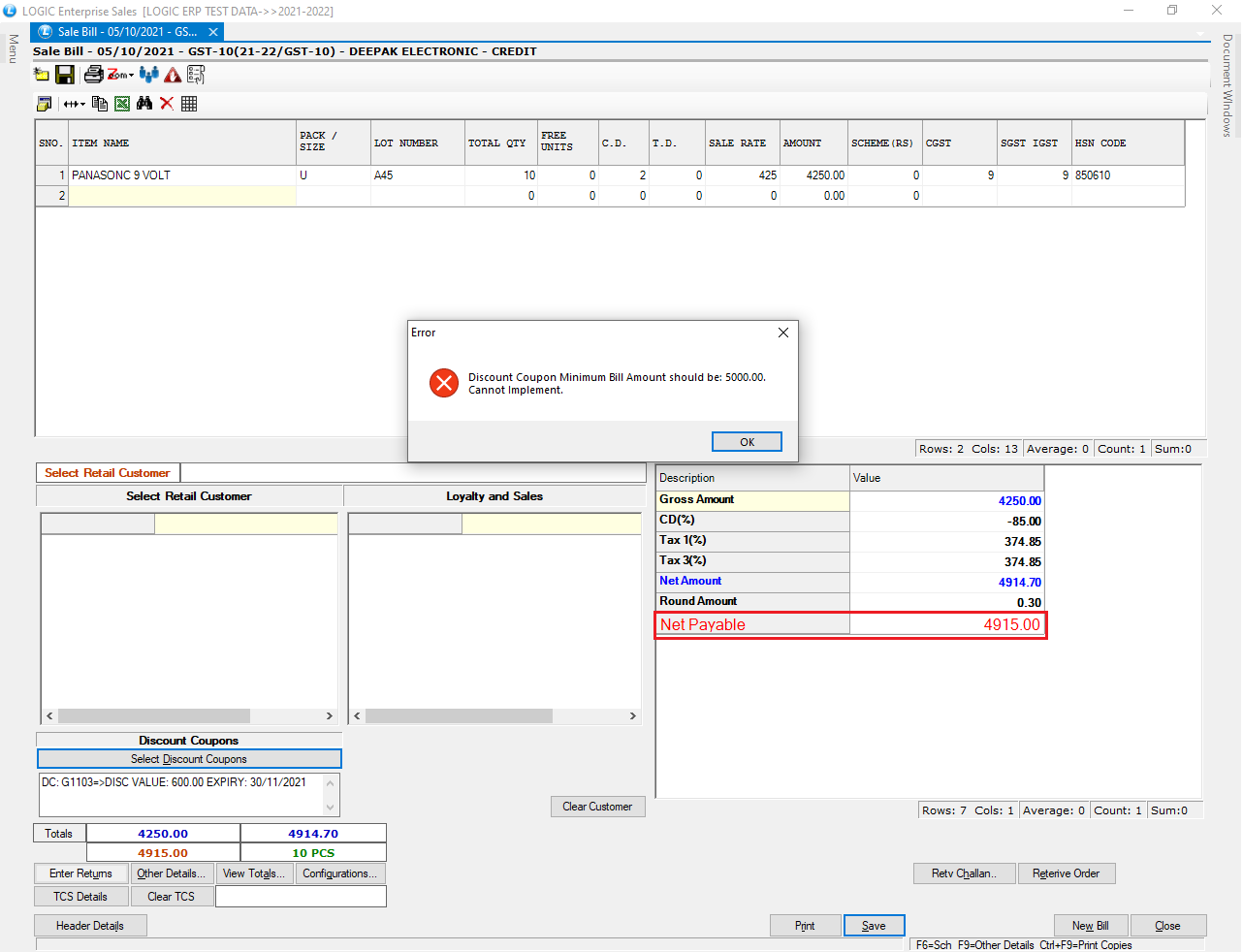The image size is (1243, 952).
Task: Click the blue people group icon
Action: 148,75
